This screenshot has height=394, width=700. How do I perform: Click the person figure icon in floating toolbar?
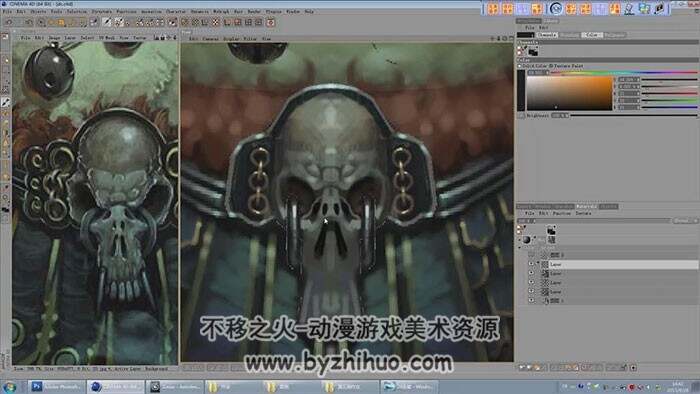pyautogui.click(x=629, y=8)
